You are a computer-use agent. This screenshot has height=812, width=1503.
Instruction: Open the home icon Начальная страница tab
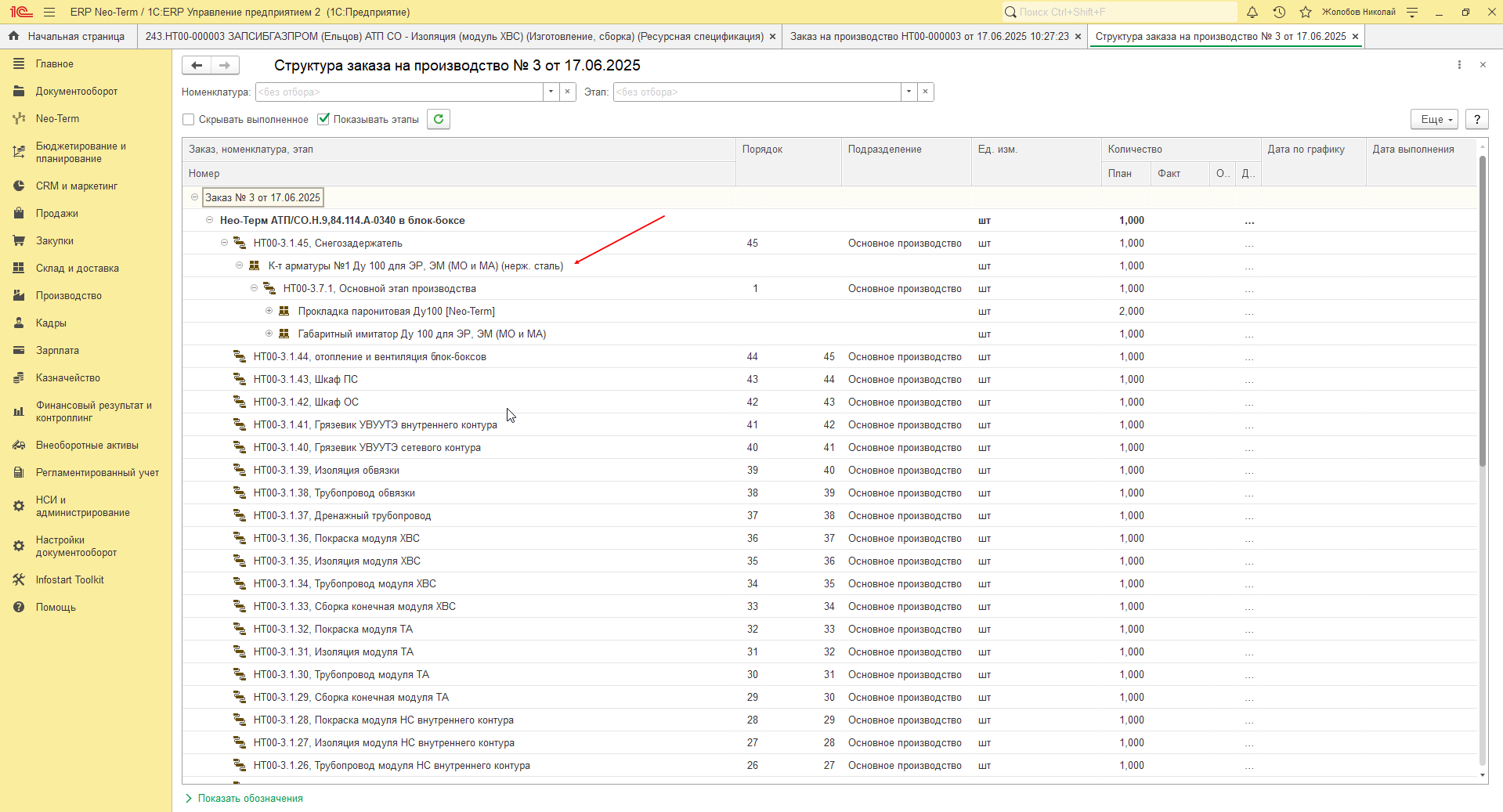[x=68, y=37]
